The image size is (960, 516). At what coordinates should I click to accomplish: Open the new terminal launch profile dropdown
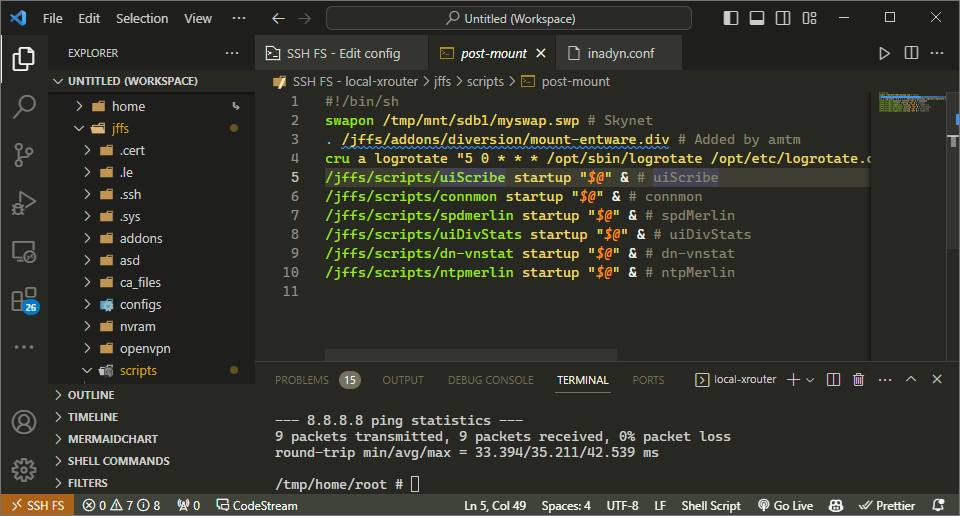(810, 380)
